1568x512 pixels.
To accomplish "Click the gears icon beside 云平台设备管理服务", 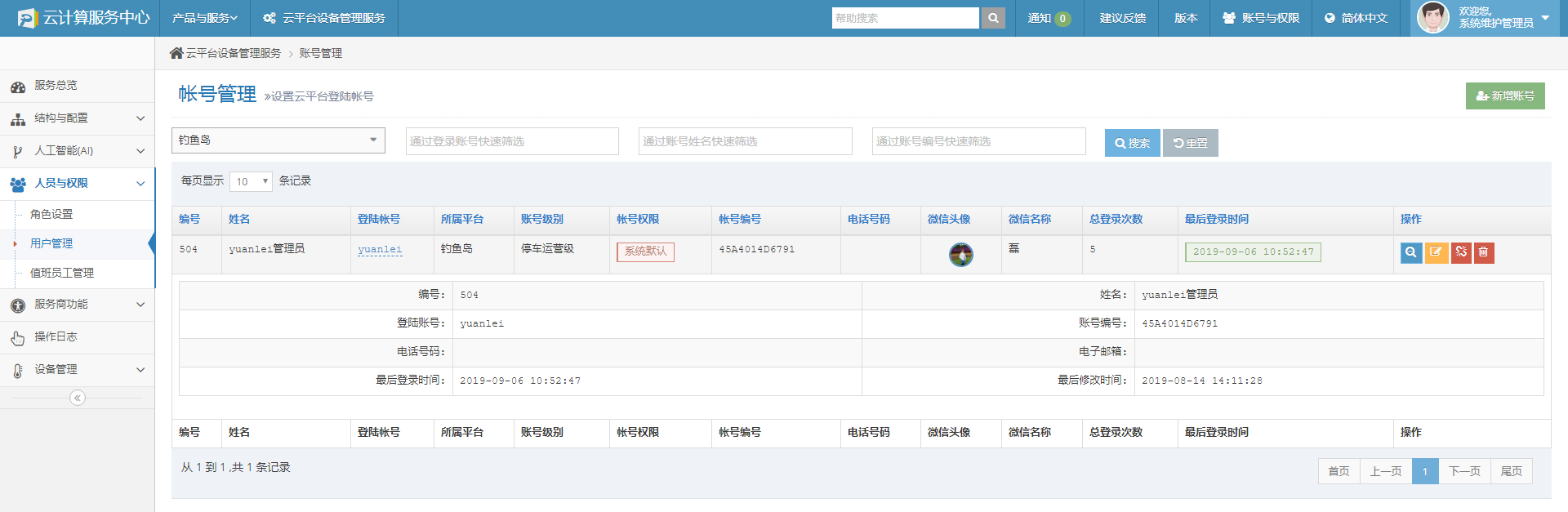I will click(x=269, y=18).
